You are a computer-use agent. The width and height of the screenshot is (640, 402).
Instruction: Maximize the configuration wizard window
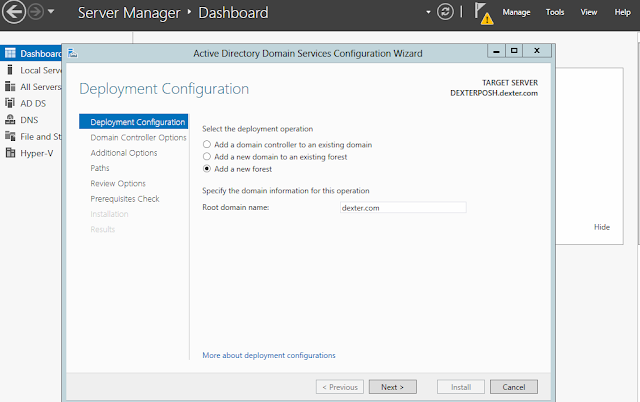click(x=514, y=51)
